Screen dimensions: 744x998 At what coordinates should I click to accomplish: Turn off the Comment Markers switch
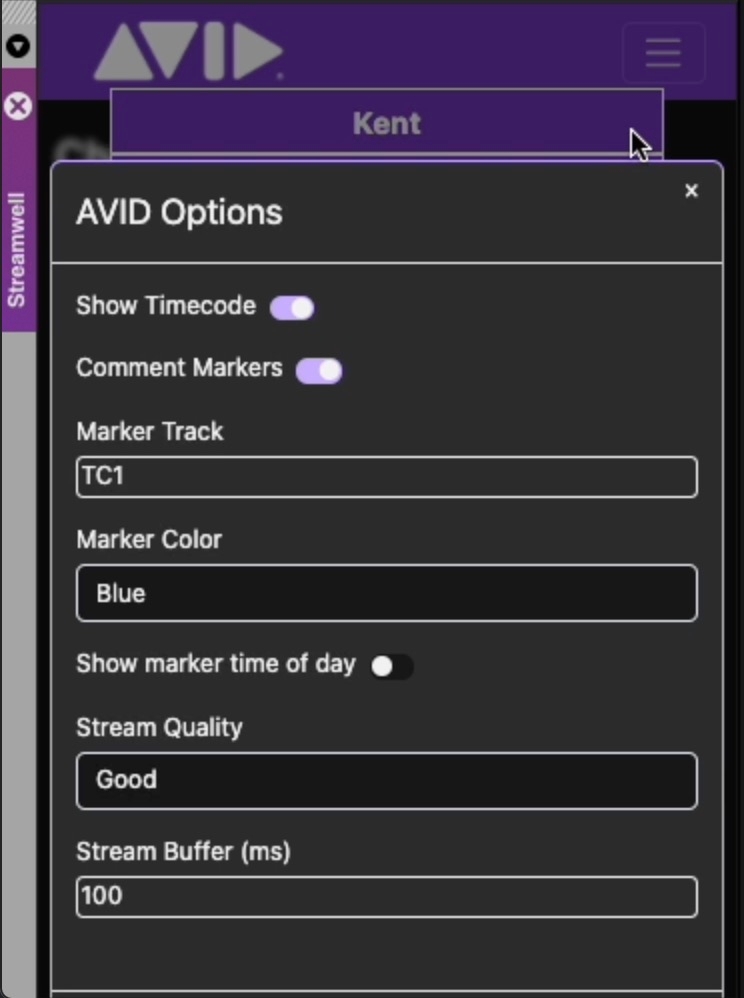[x=319, y=371]
